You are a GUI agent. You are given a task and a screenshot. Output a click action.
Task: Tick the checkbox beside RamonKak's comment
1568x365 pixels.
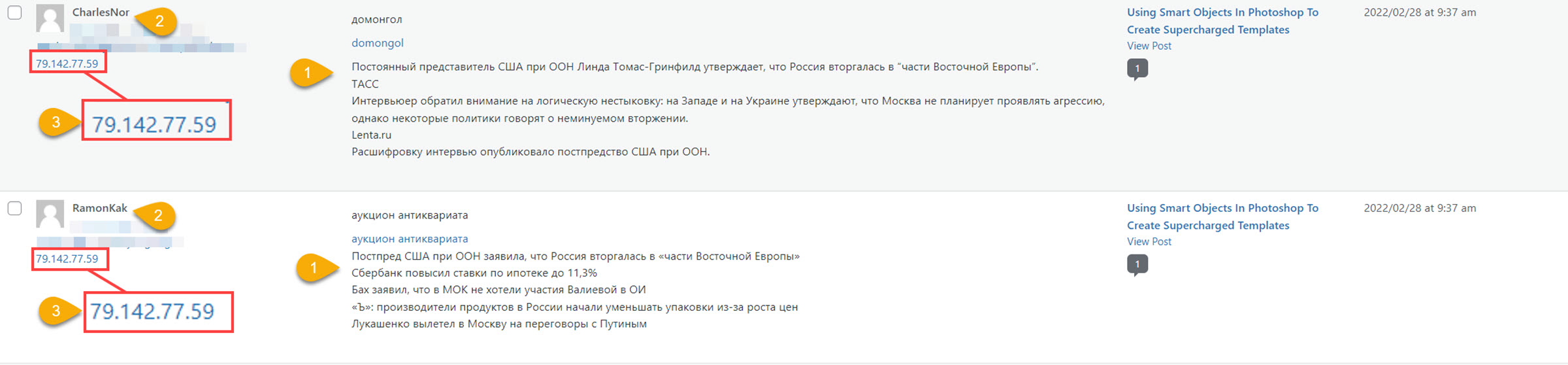click(14, 208)
